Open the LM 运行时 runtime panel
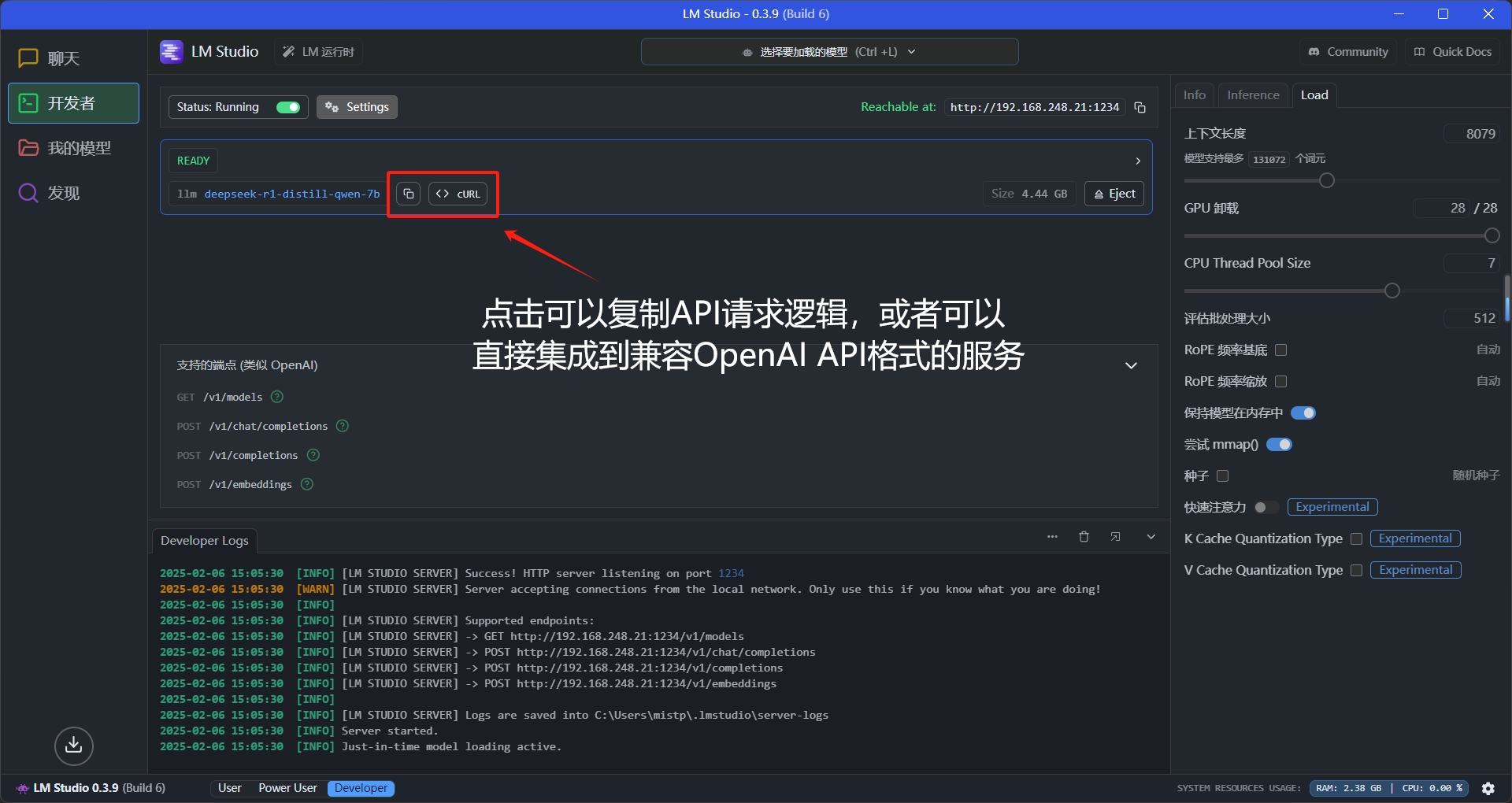 [x=319, y=52]
